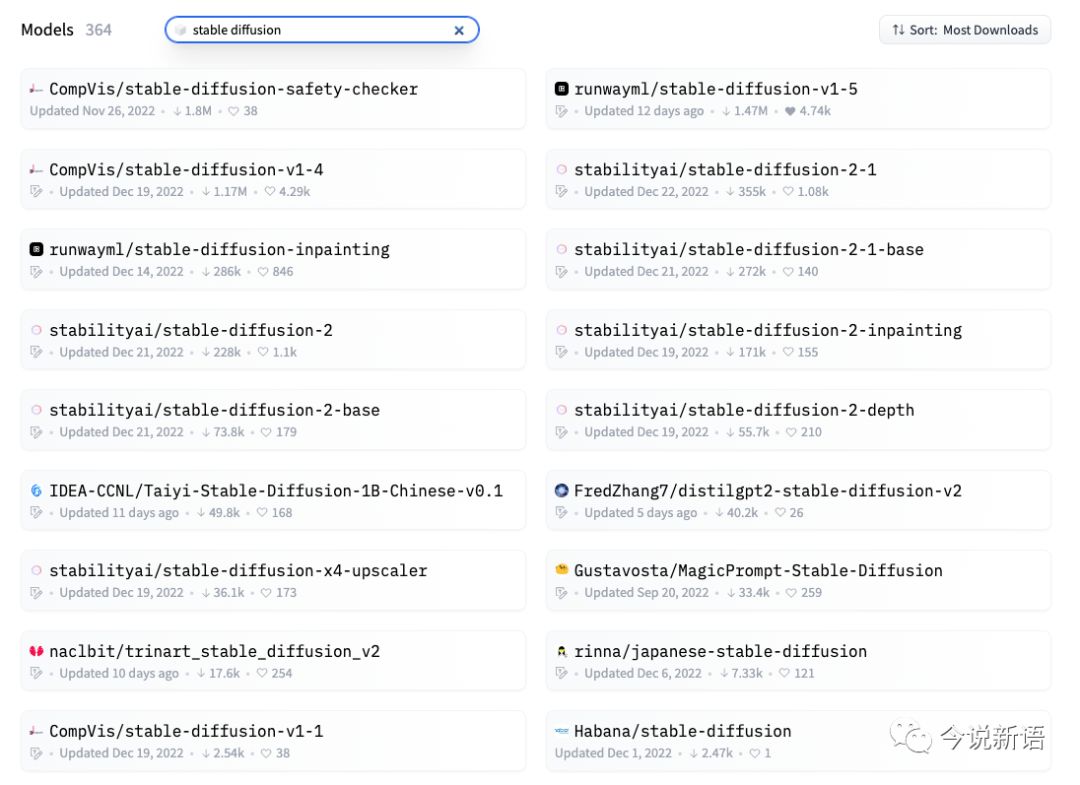Click the Models 364 heading
1080x785 pixels.
click(66, 30)
